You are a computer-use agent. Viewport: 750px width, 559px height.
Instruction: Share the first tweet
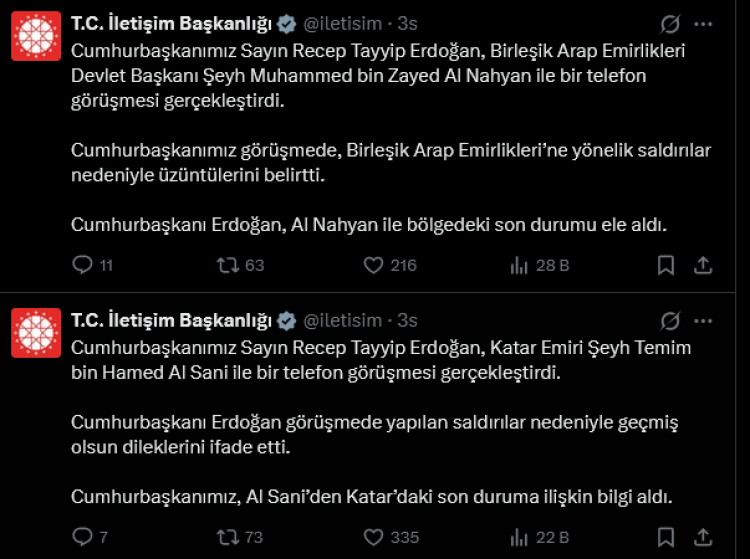(x=703, y=265)
